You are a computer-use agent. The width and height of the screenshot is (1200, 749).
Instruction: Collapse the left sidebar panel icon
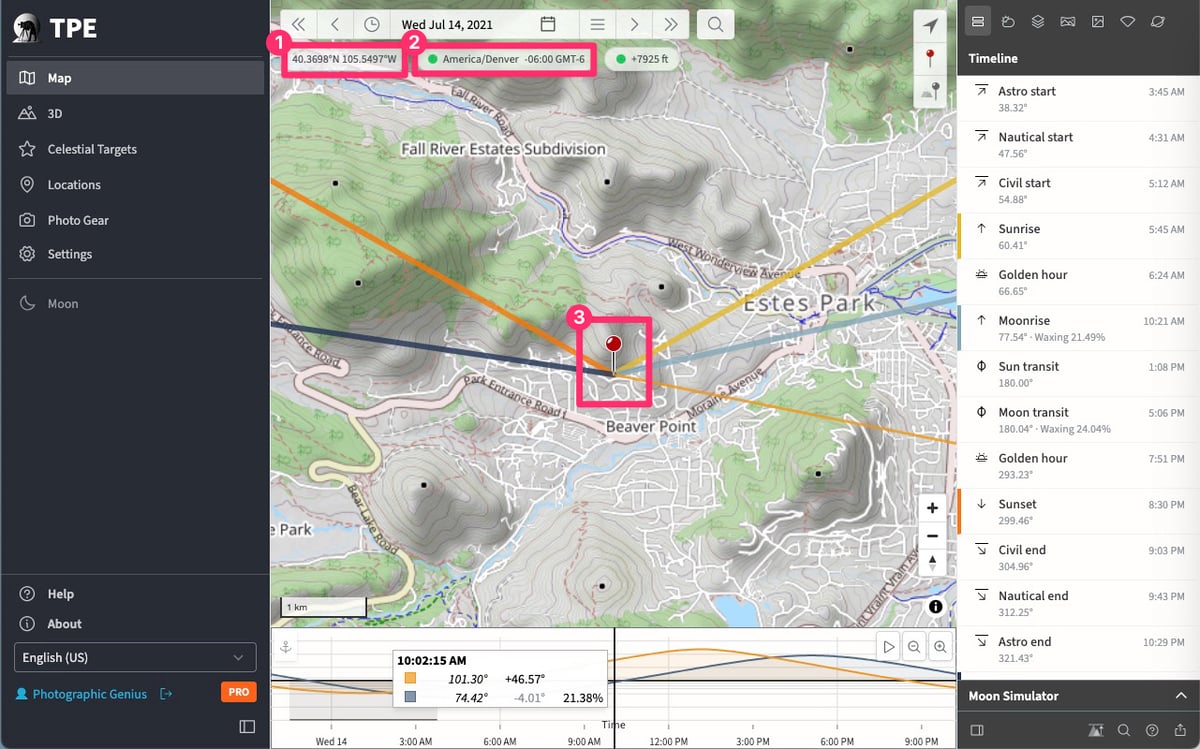(x=247, y=727)
